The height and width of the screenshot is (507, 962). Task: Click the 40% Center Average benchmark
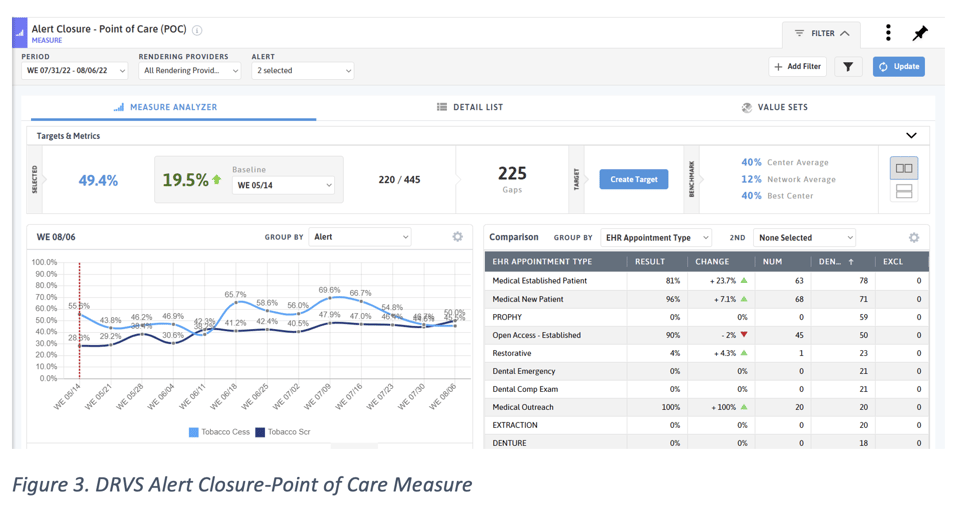tap(785, 162)
